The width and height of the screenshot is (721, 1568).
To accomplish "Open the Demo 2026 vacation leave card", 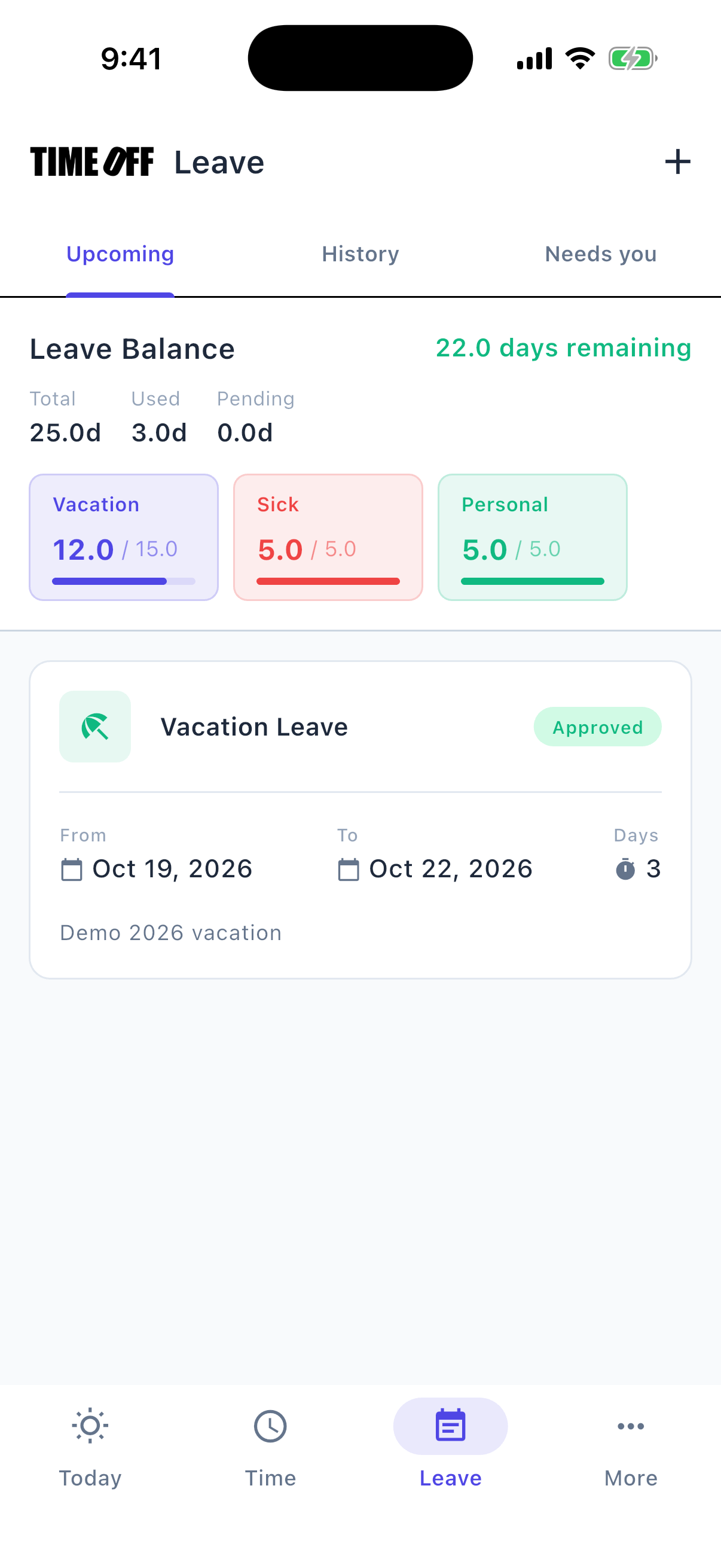I will [x=360, y=820].
